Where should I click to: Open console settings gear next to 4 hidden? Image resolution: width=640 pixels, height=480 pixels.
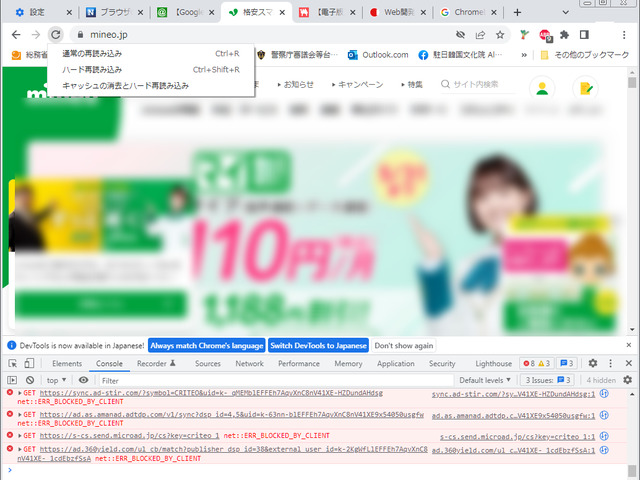pyautogui.click(x=628, y=380)
